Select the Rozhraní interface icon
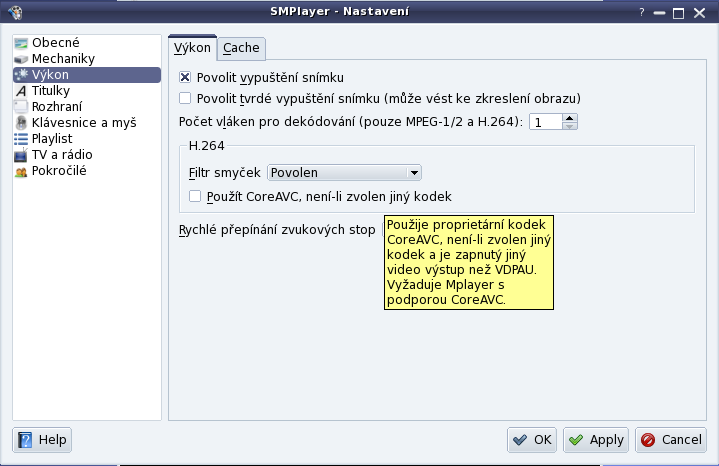719x466 pixels. [x=21, y=107]
